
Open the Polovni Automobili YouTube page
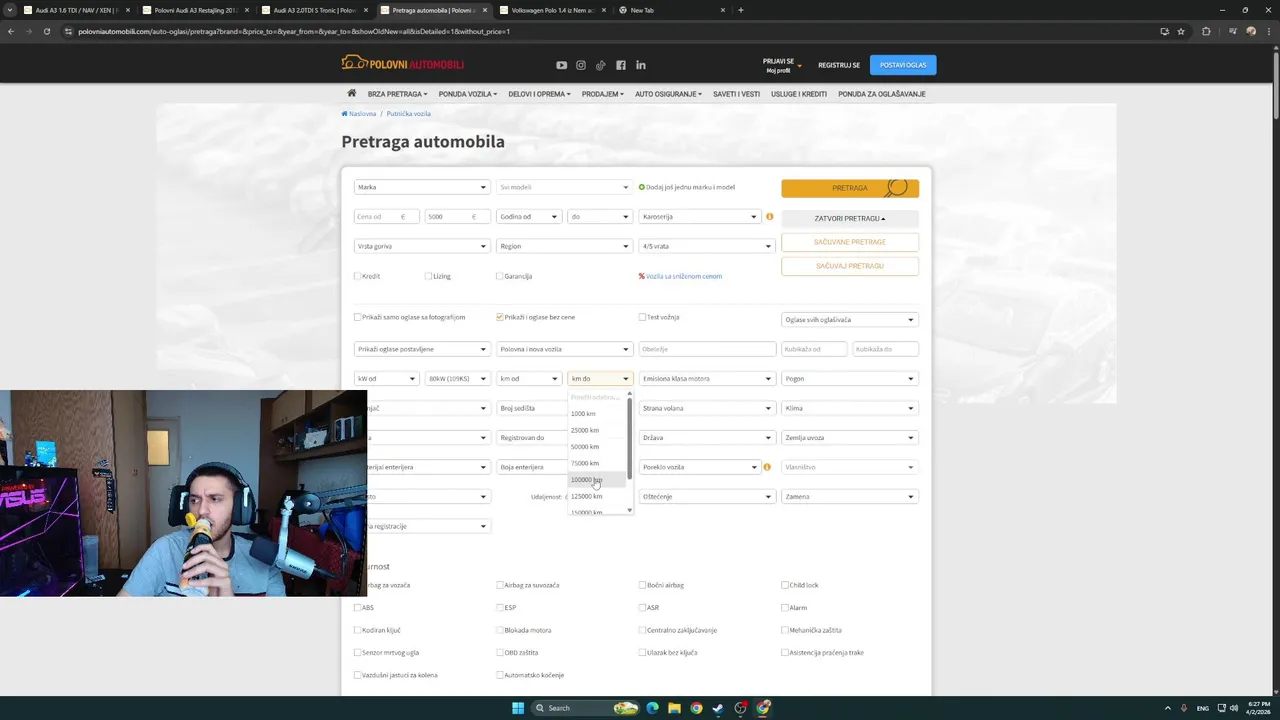(561, 65)
